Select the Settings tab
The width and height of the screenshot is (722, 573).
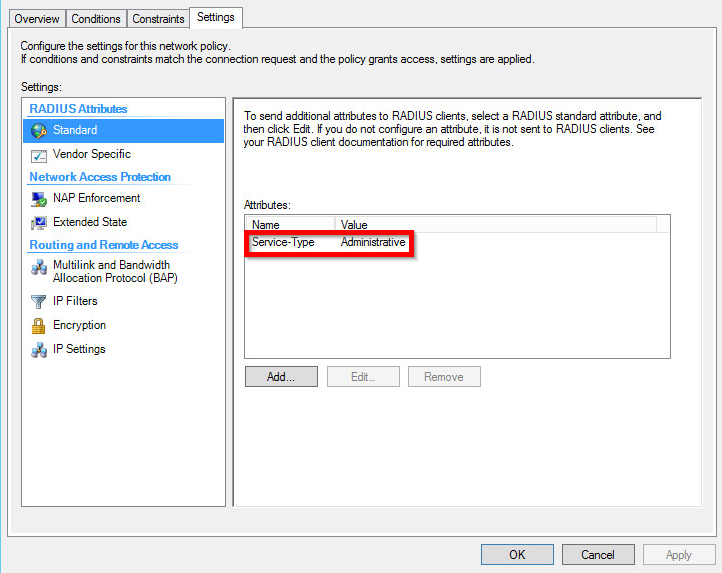(215, 18)
